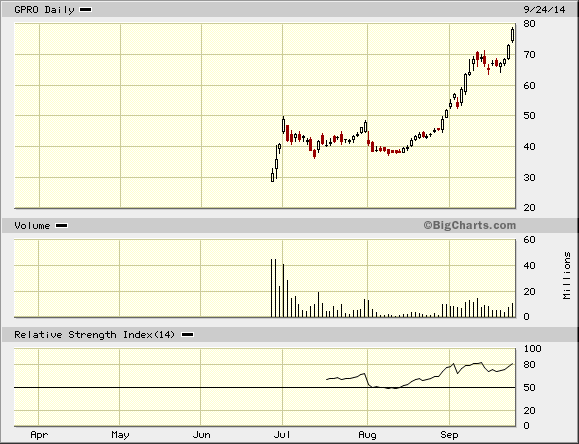Click the 80 price axis label

pyautogui.click(x=530, y=24)
